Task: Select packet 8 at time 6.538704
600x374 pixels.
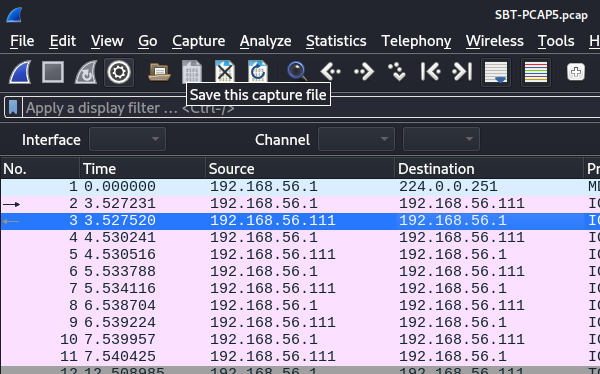Action: click(300, 305)
